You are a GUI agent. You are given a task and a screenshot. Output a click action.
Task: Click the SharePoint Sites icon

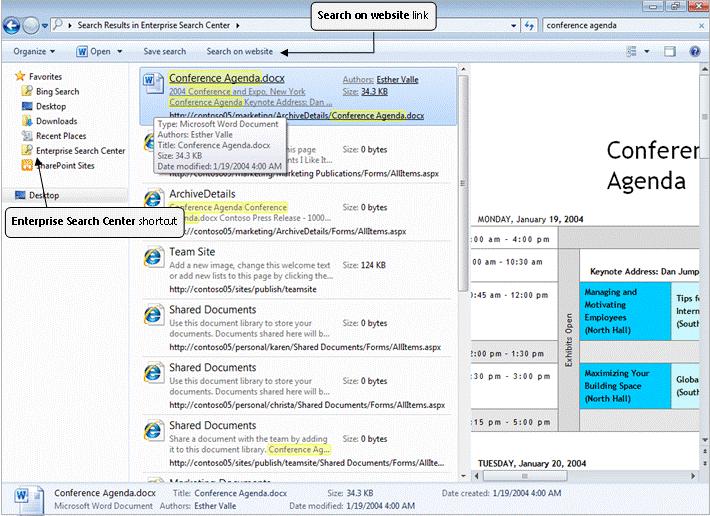tap(27, 165)
